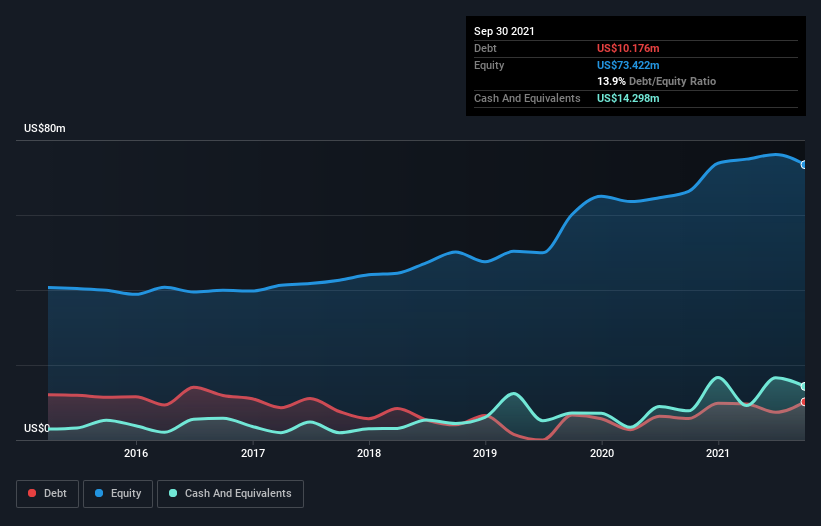
Task: Click the 2020 x-axis label
Action: 602,453
